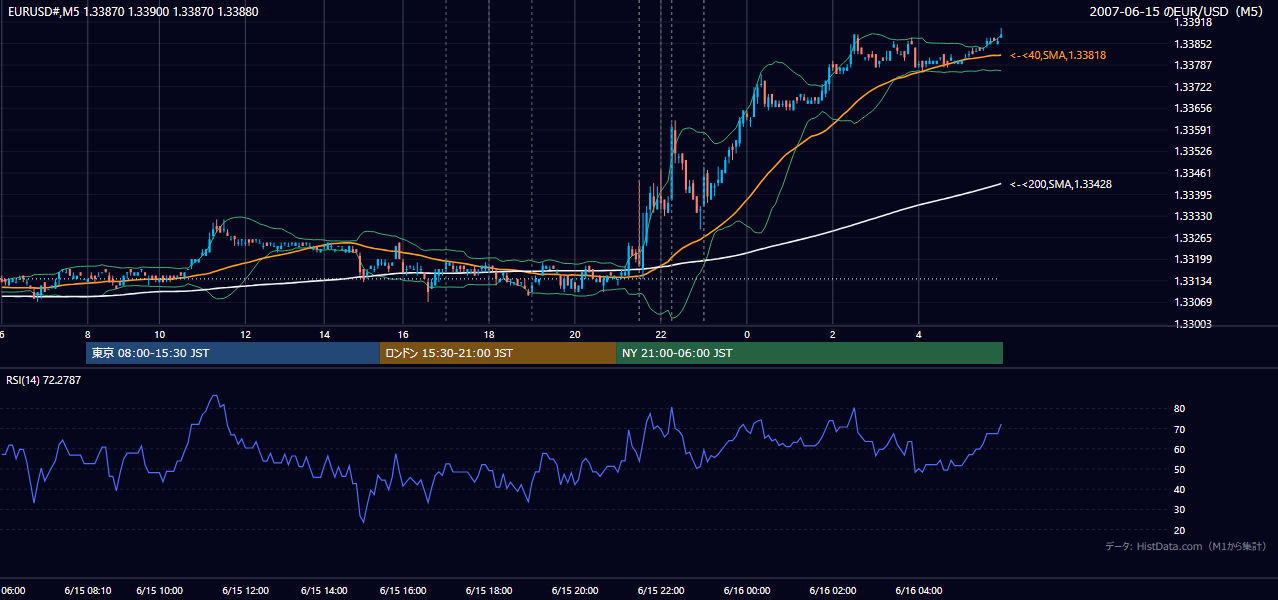Open the データ: HistData.com source credit

(1186, 546)
